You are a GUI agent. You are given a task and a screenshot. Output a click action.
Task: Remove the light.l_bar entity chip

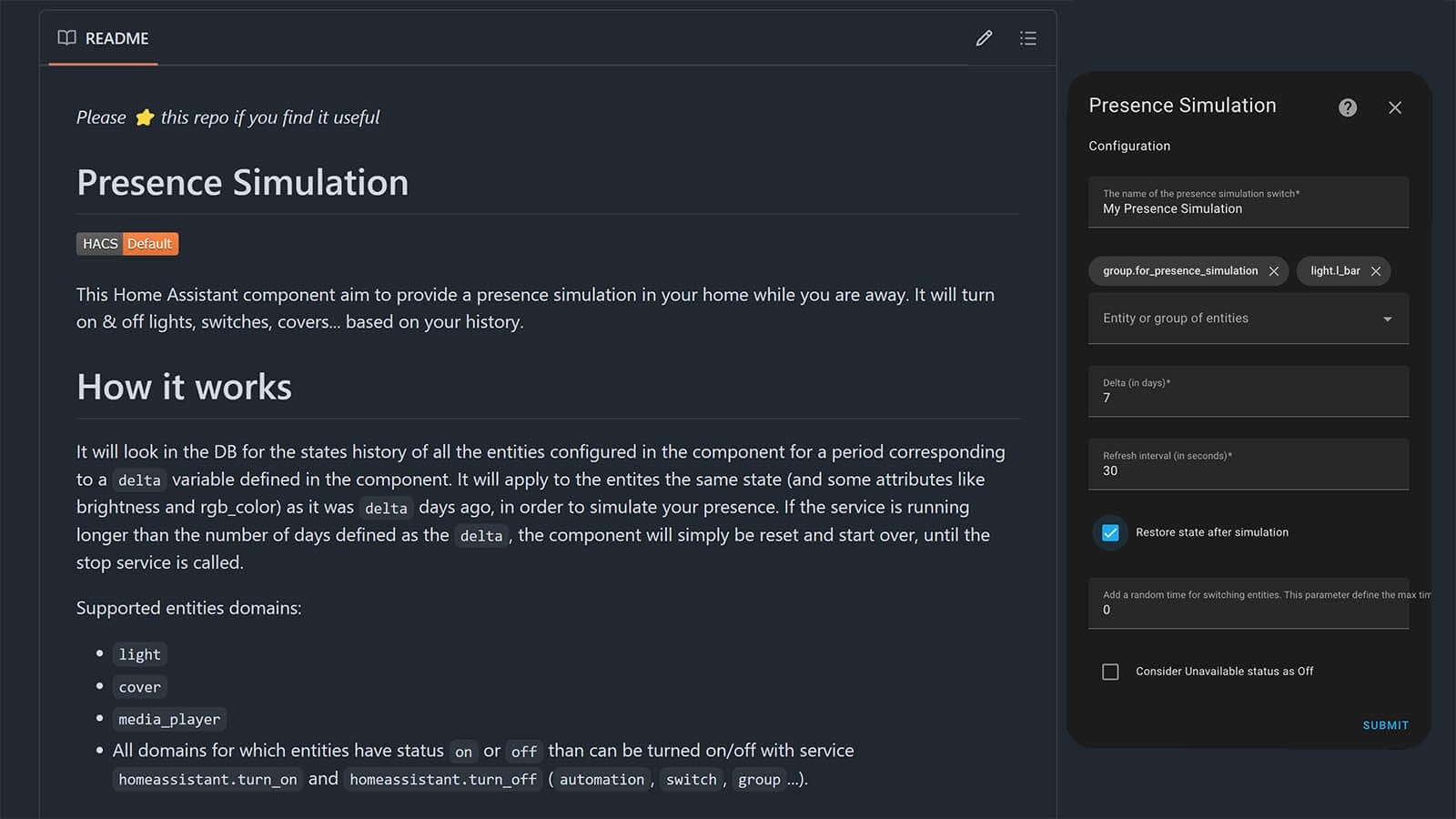click(1376, 271)
